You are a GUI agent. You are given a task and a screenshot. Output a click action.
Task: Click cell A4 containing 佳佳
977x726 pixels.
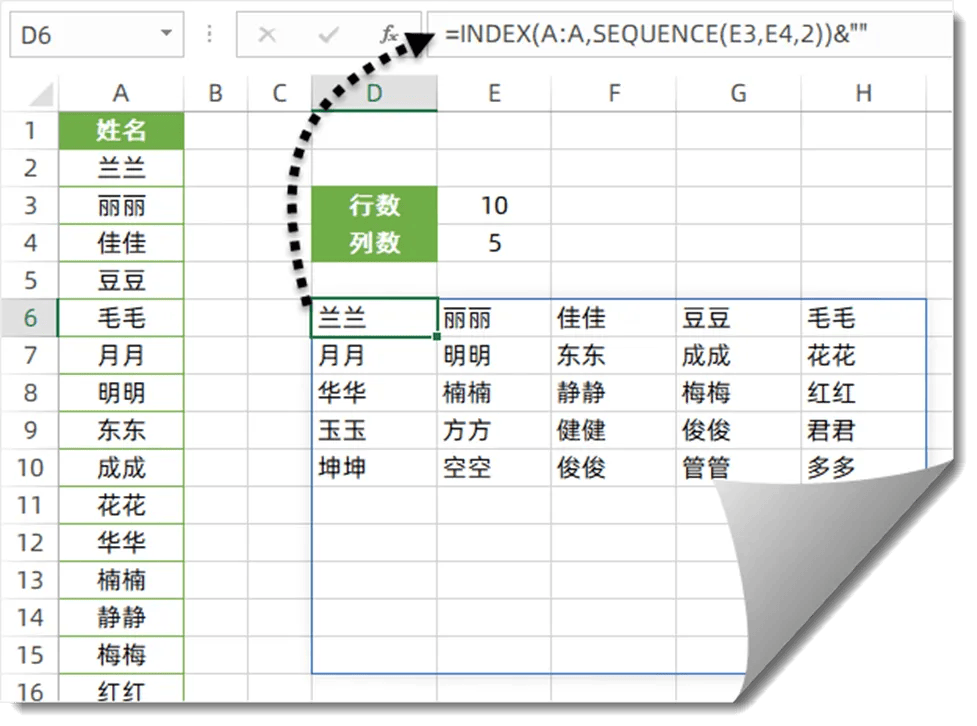click(122, 243)
